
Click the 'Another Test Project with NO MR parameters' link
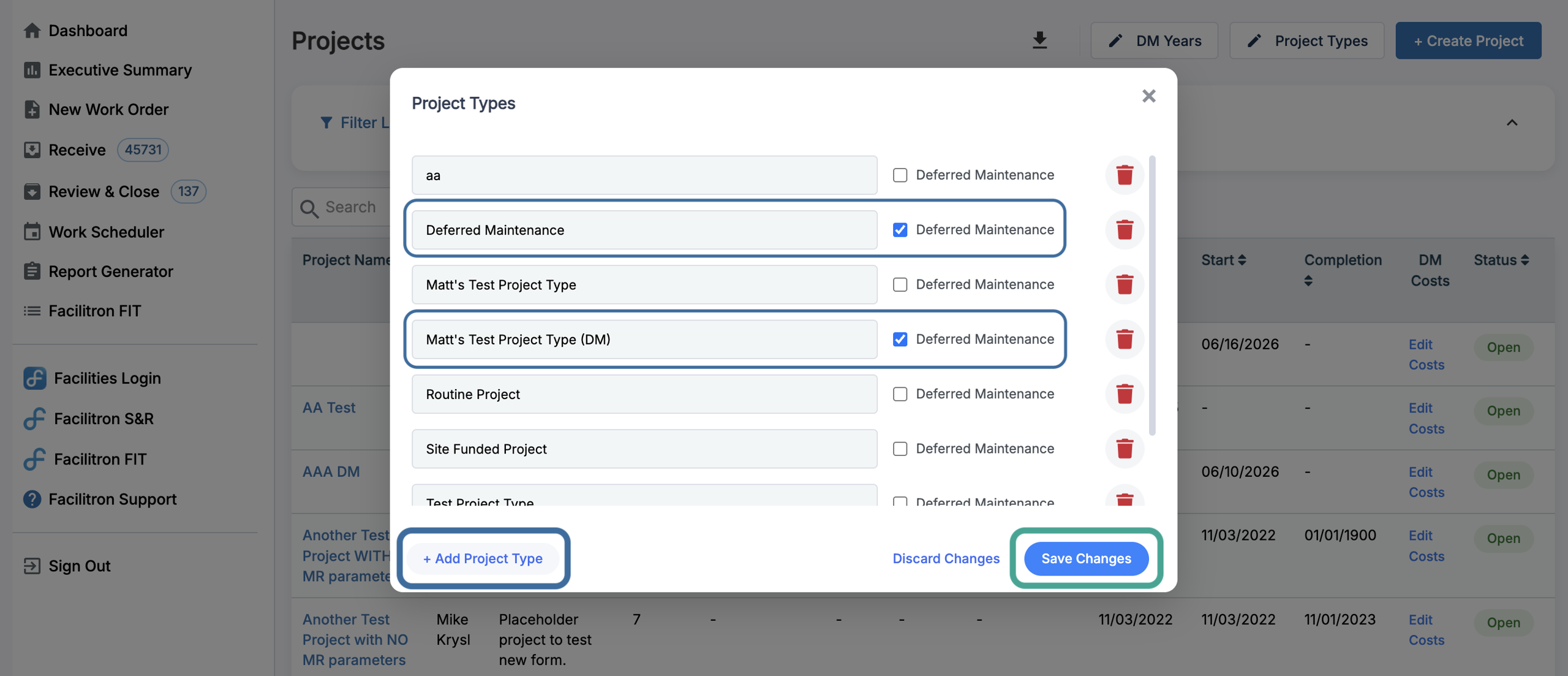(x=355, y=639)
